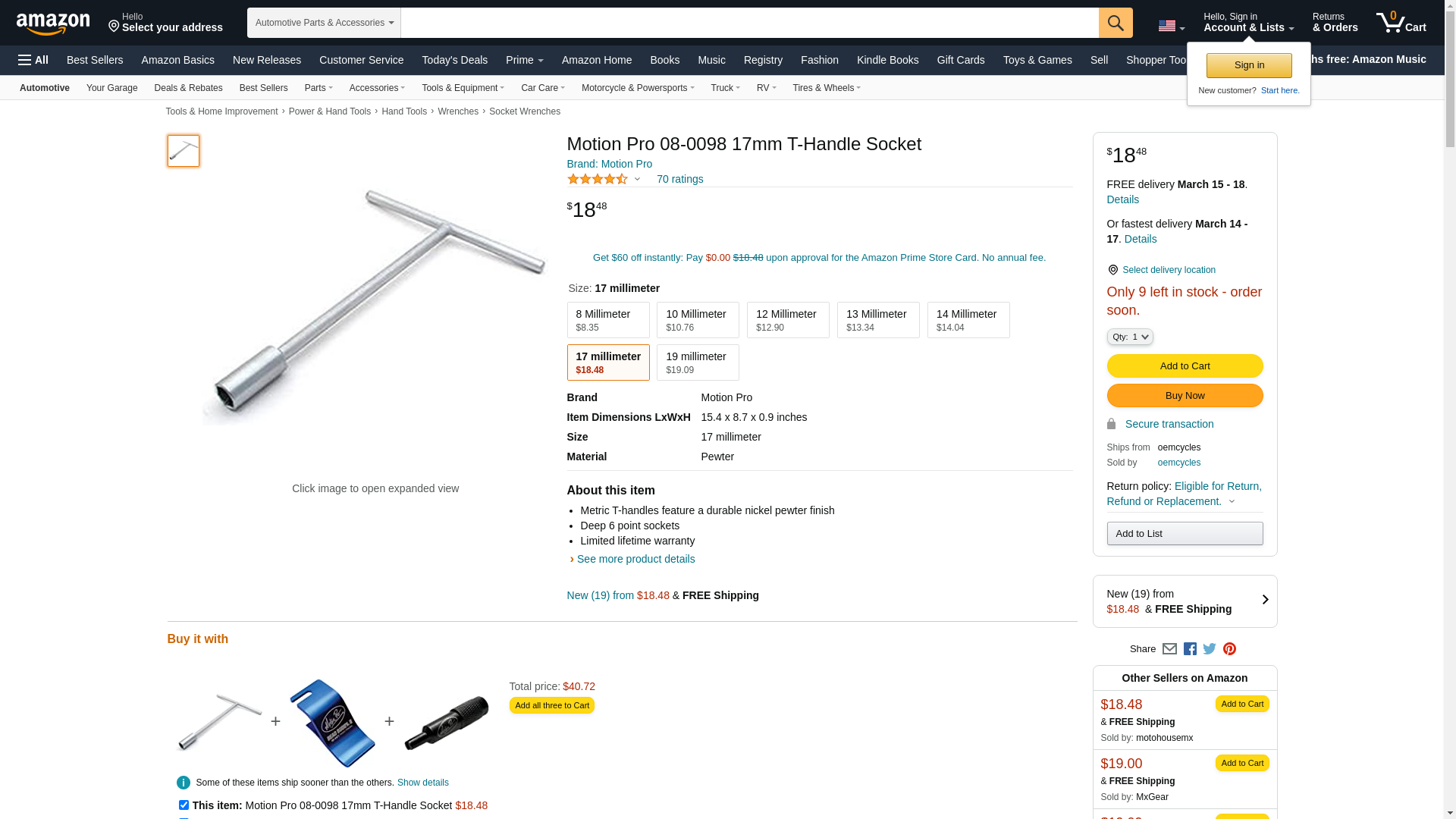1456x819 pixels.
Task: Expand the search category dropdown
Action: point(324,23)
